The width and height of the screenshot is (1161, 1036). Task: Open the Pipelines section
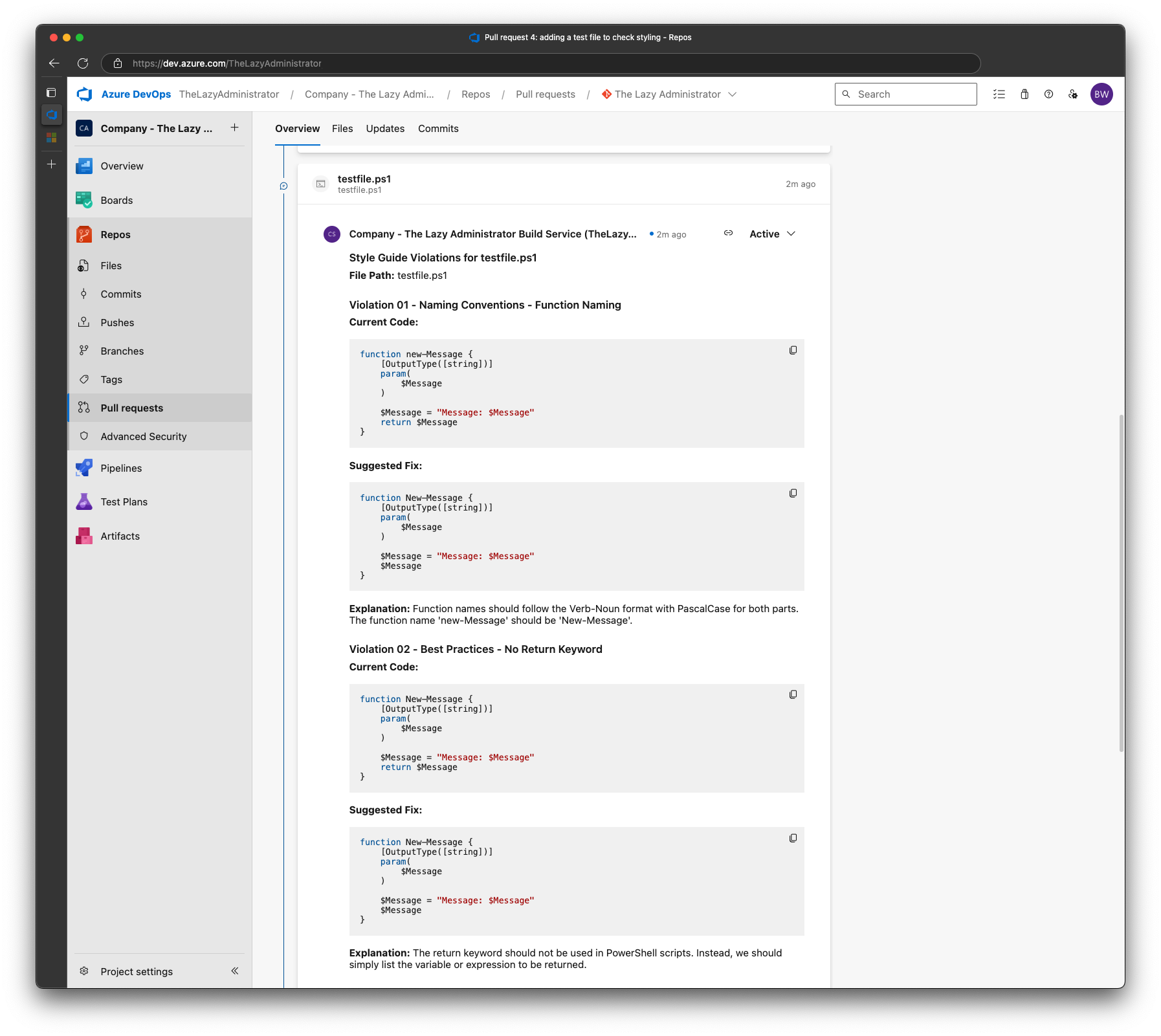coord(159,468)
